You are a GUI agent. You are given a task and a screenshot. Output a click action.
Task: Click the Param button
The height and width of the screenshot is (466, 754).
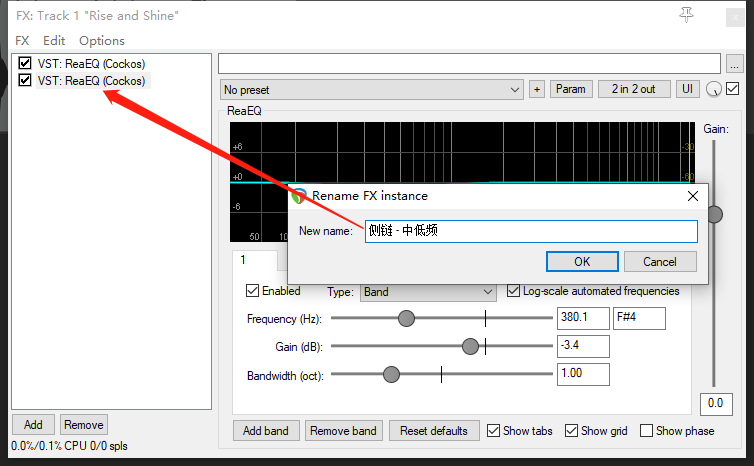tap(571, 89)
